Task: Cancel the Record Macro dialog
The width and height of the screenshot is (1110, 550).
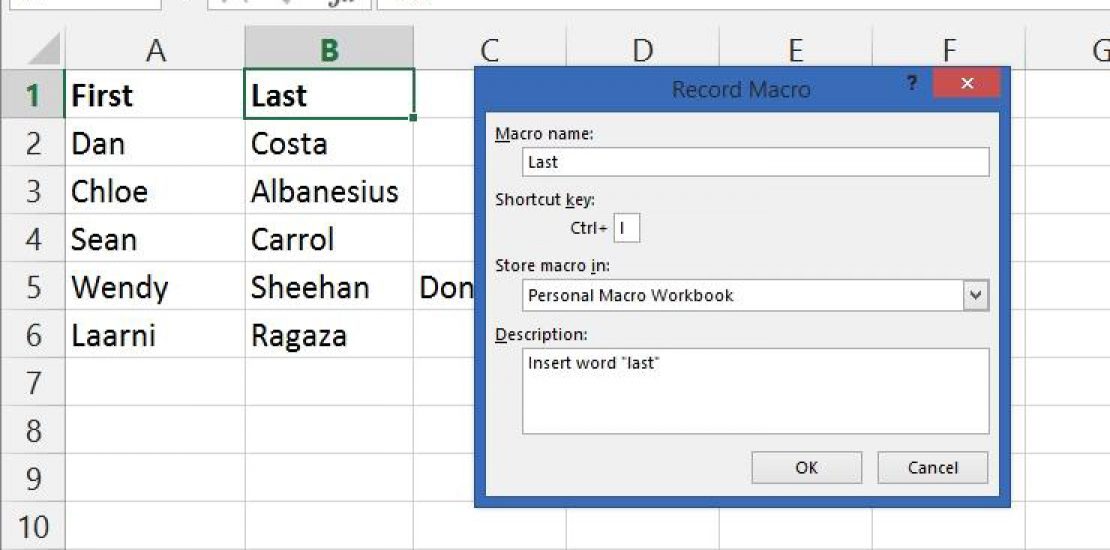Action: click(x=932, y=467)
